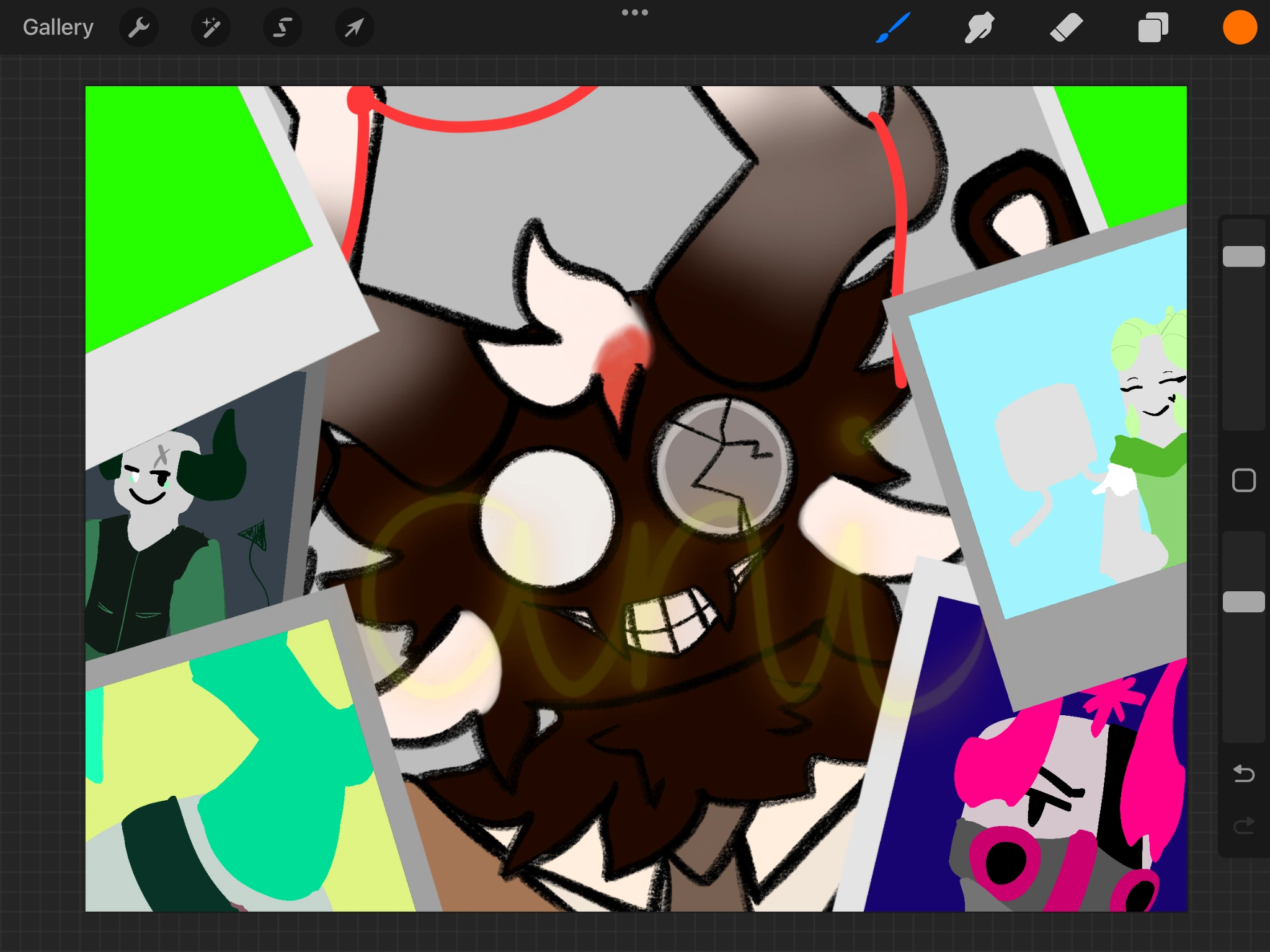This screenshot has width=1270, height=952.
Task: Activate the Selection tool
Action: click(x=282, y=27)
